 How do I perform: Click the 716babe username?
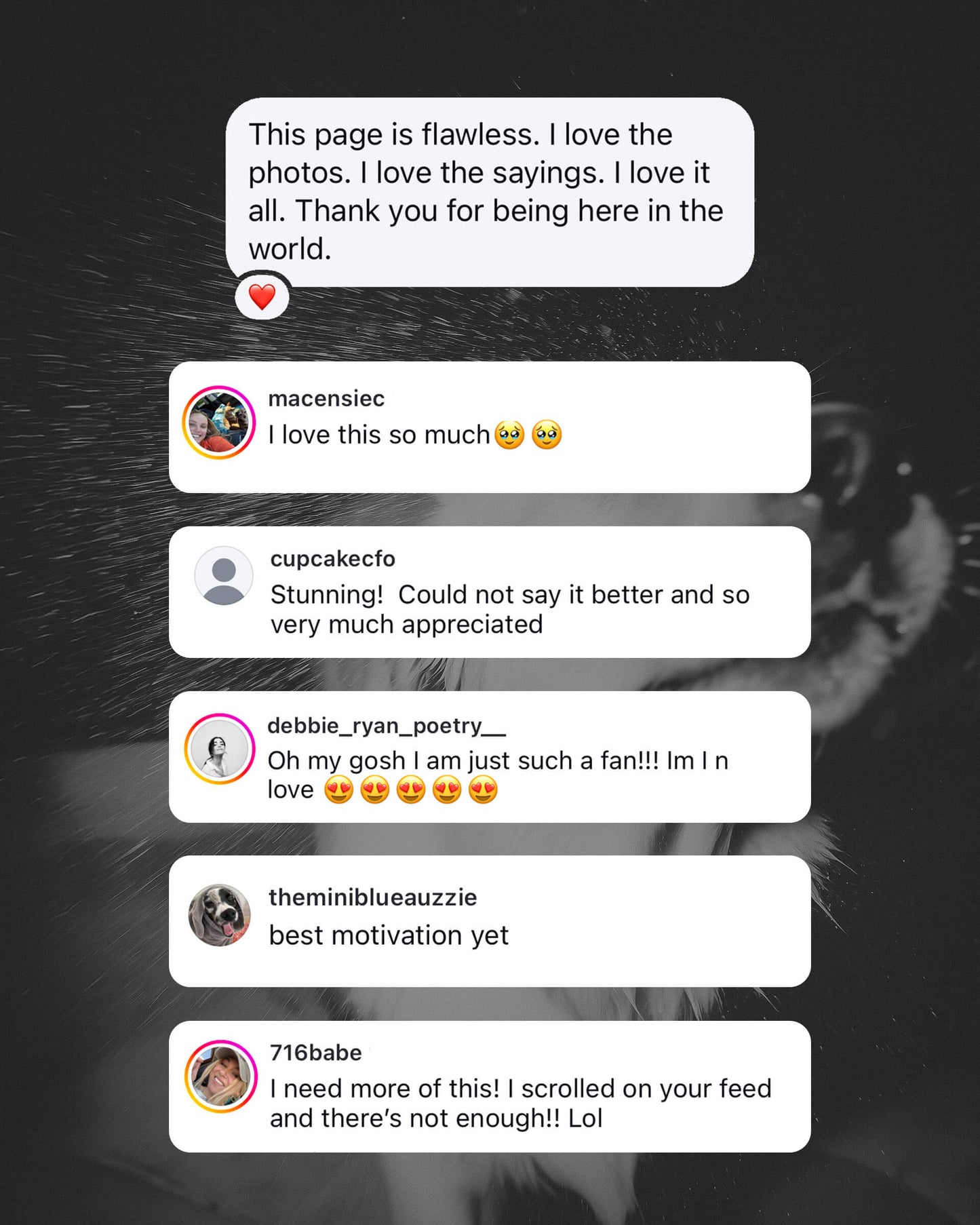pyautogui.click(x=316, y=1053)
